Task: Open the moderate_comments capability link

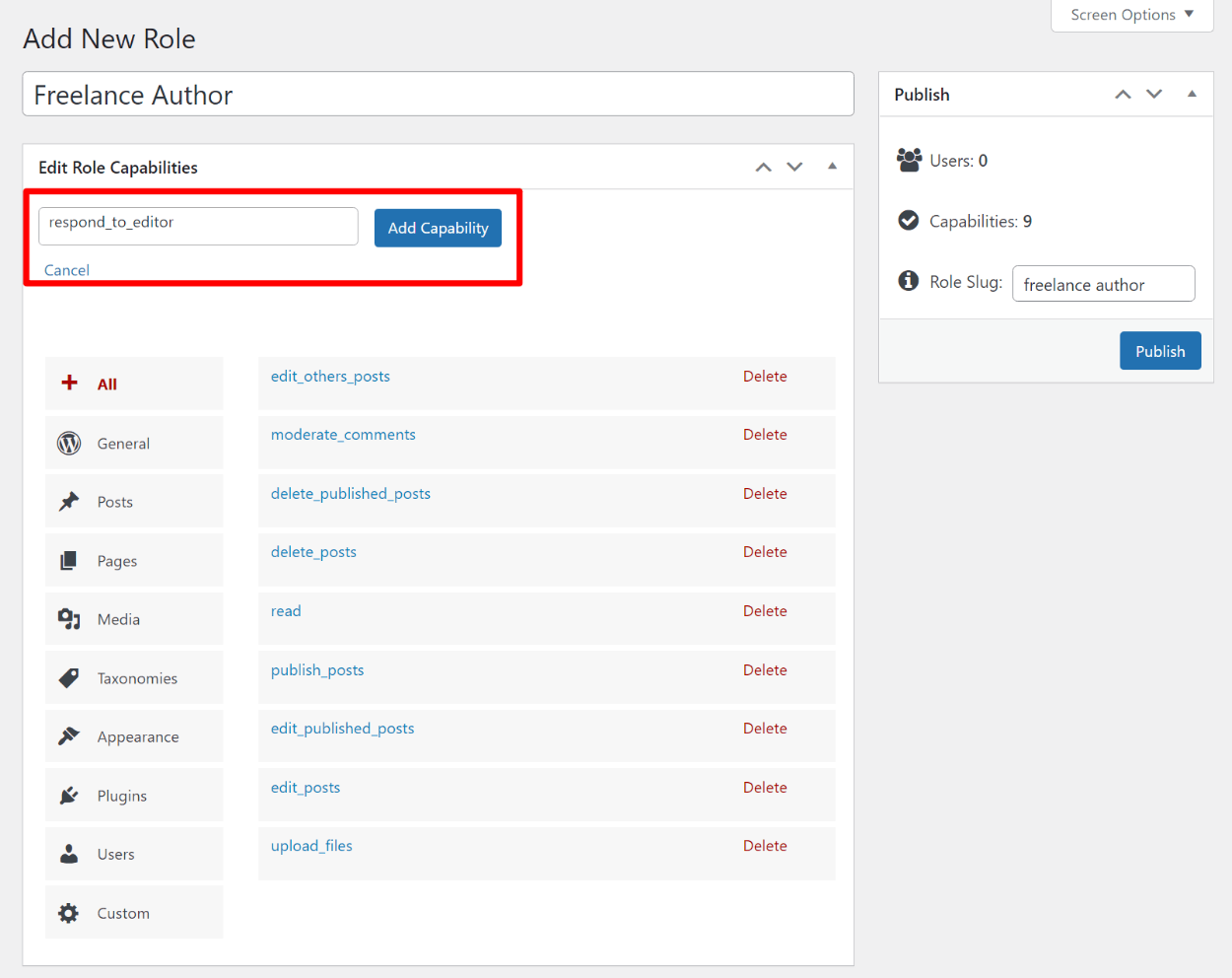Action: 343,435
